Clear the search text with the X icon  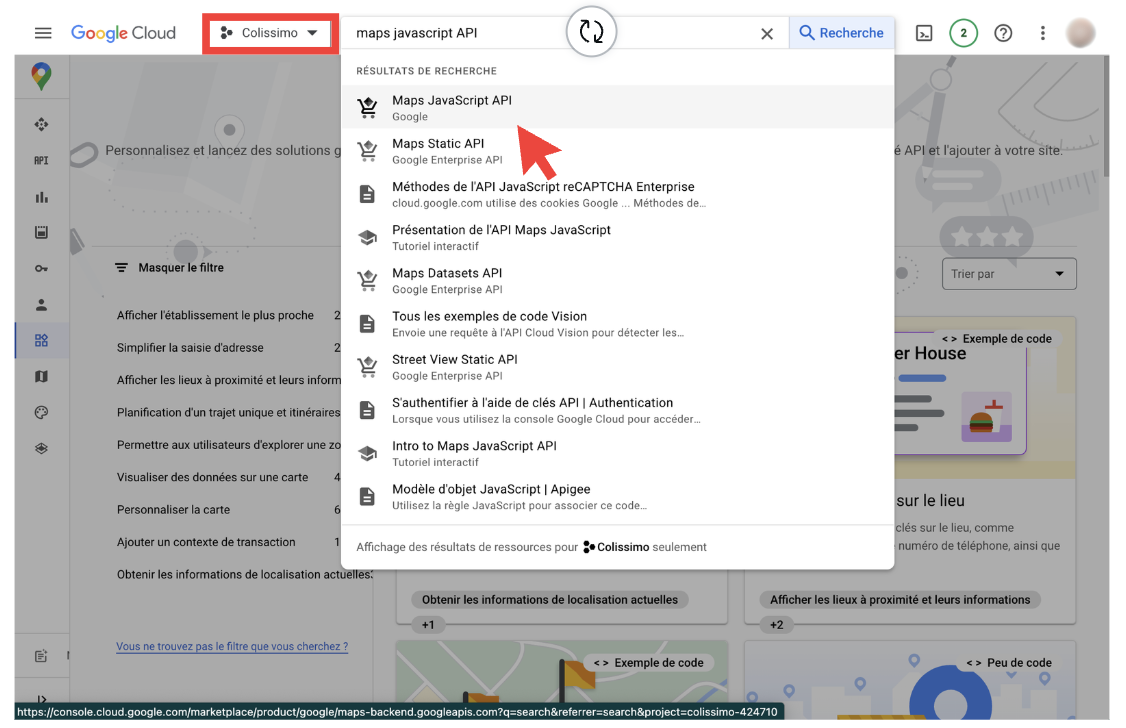(x=767, y=34)
